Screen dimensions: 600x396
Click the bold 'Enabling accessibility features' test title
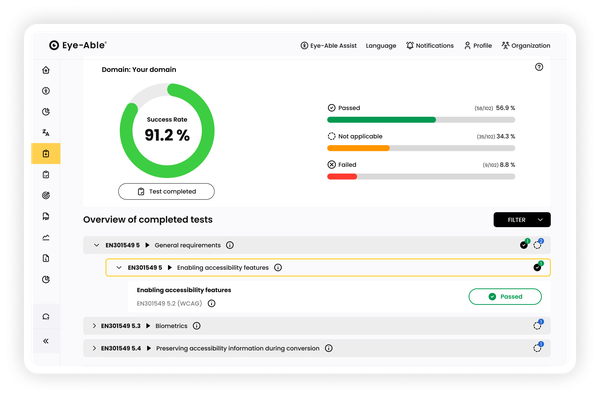point(184,290)
